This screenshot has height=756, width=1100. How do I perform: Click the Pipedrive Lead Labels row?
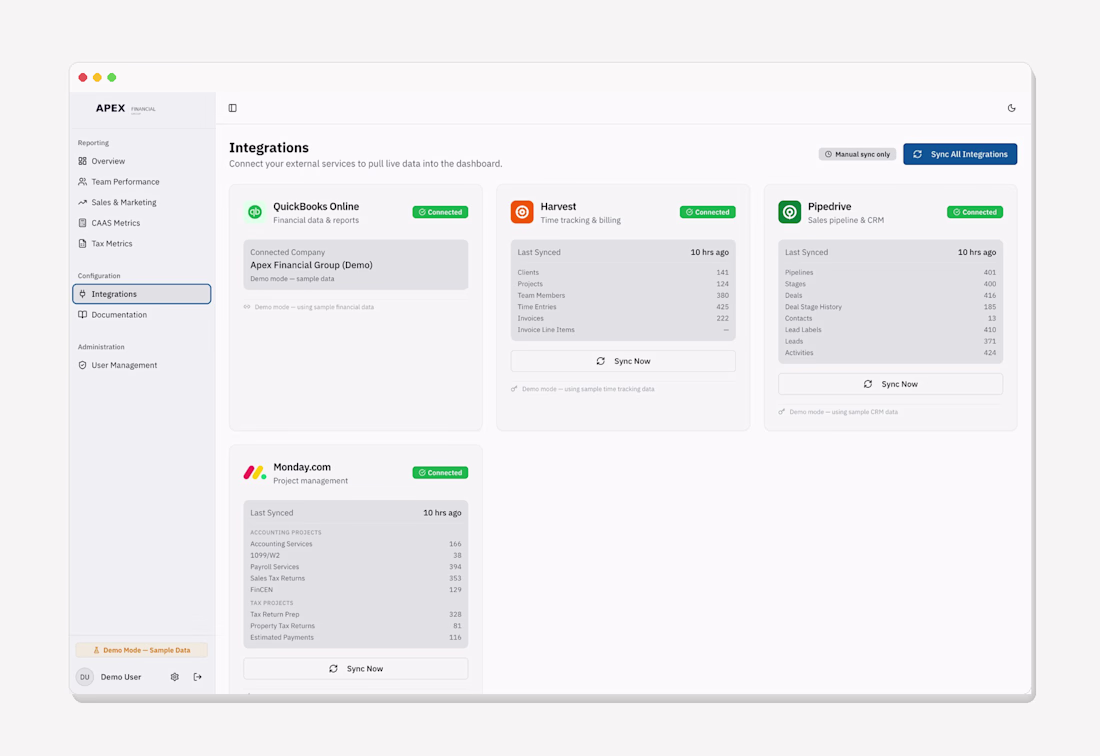coord(890,330)
